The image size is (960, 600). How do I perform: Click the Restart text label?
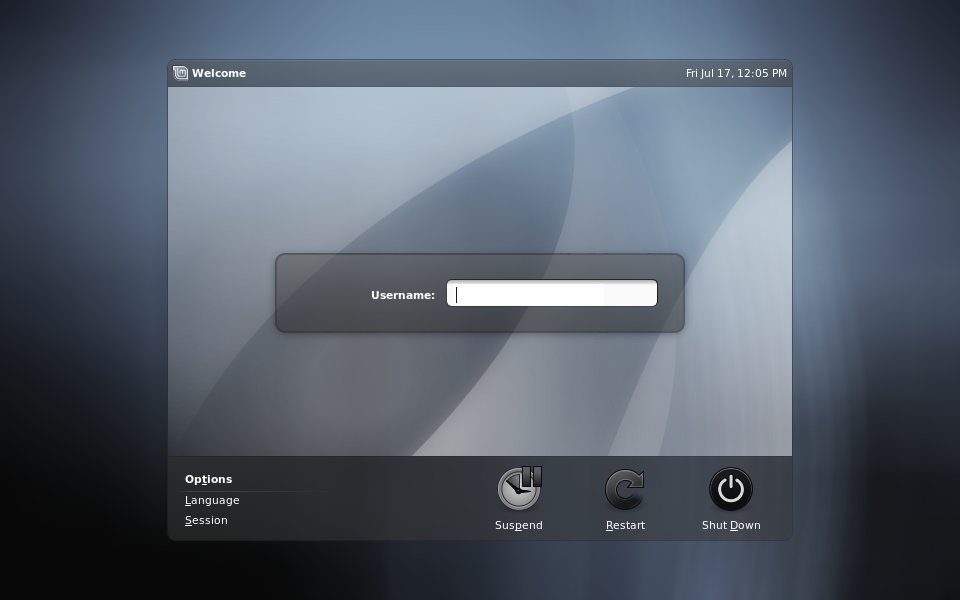(x=625, y=525)
